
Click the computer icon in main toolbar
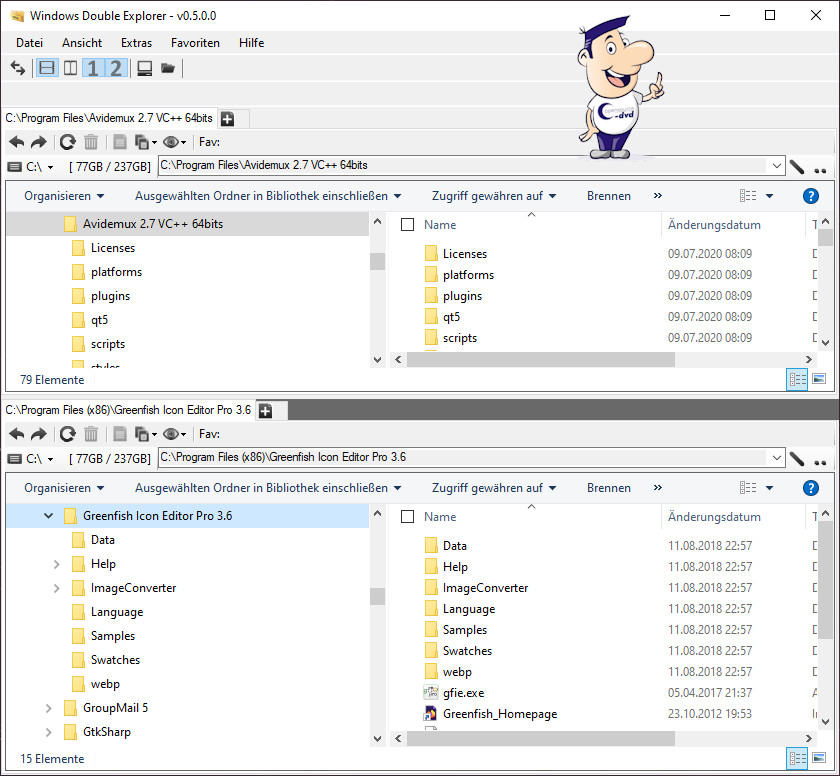click(x=144, y=68)
